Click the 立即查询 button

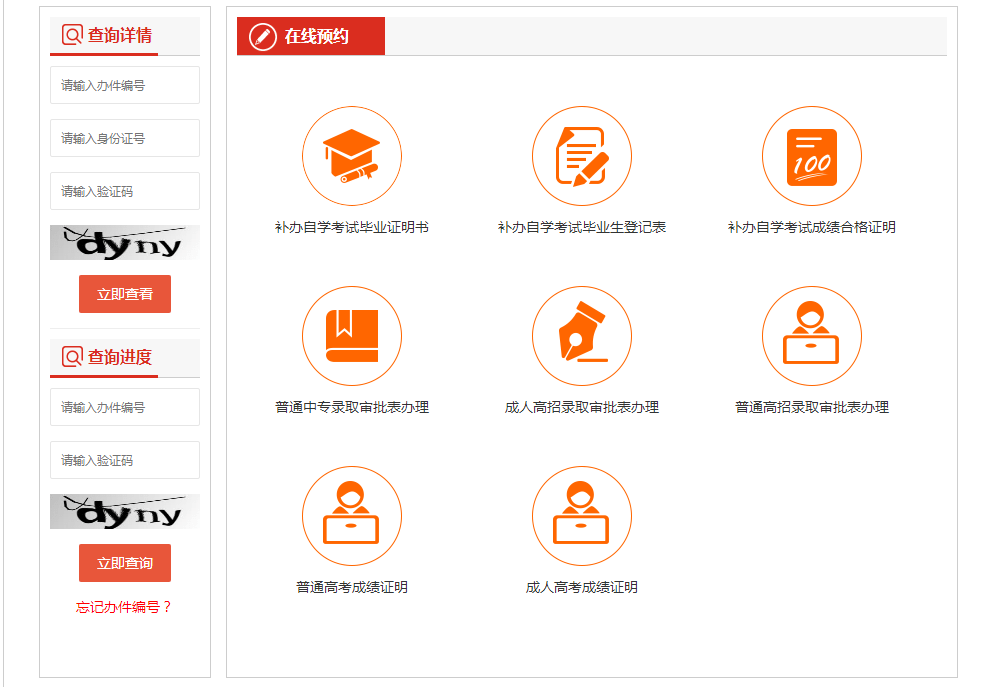(x=125, y=563)
